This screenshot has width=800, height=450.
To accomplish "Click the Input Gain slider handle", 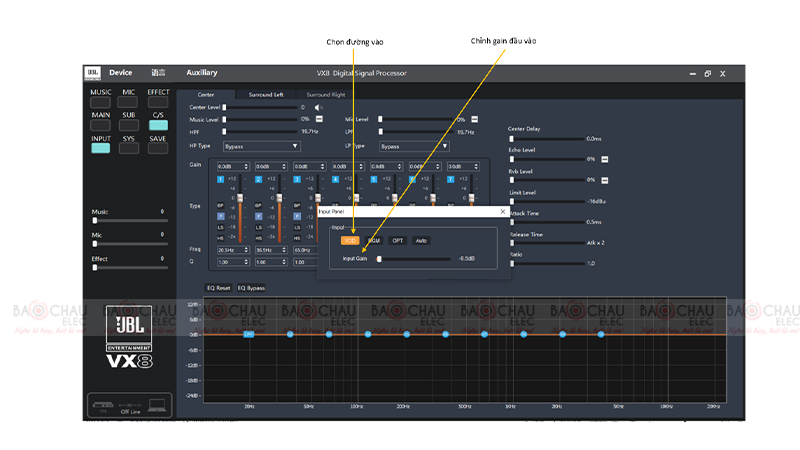I will [x=379, y=258].
